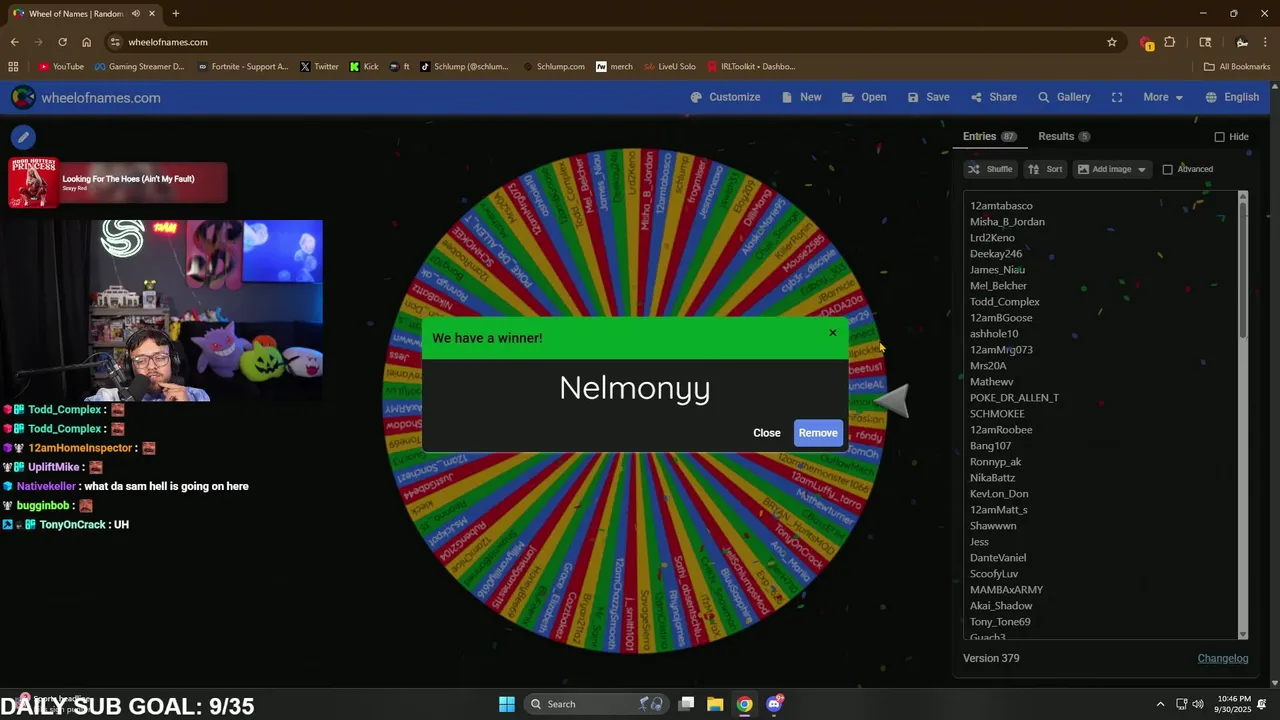This screenshot has width=1280, height=720.
Task: Bookmark this page with the star icon
Action: point(1111,42)
